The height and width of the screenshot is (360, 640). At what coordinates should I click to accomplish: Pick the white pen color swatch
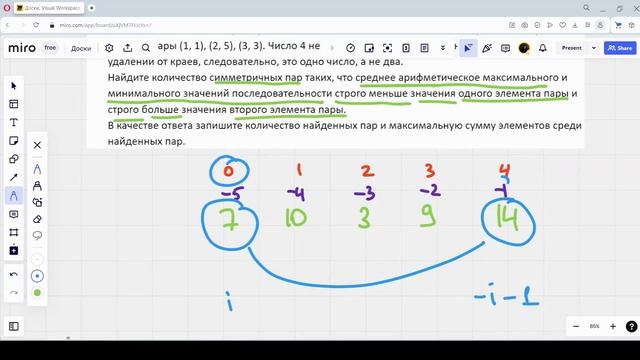pyautogui.click(x=37, y=259)
